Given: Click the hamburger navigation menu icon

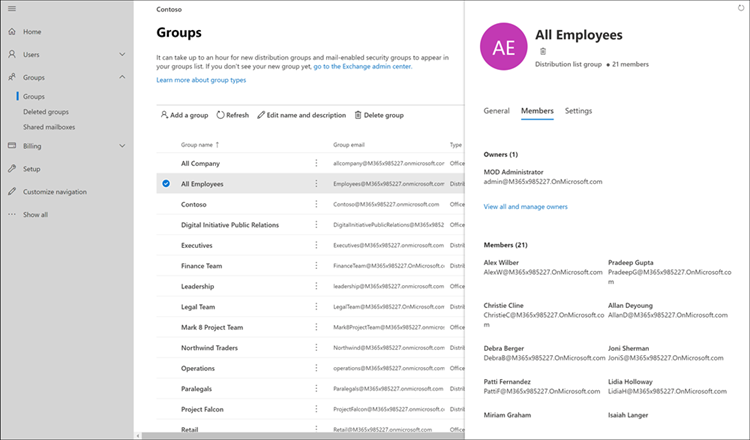Looking at the screenshot, I should 12,7.
